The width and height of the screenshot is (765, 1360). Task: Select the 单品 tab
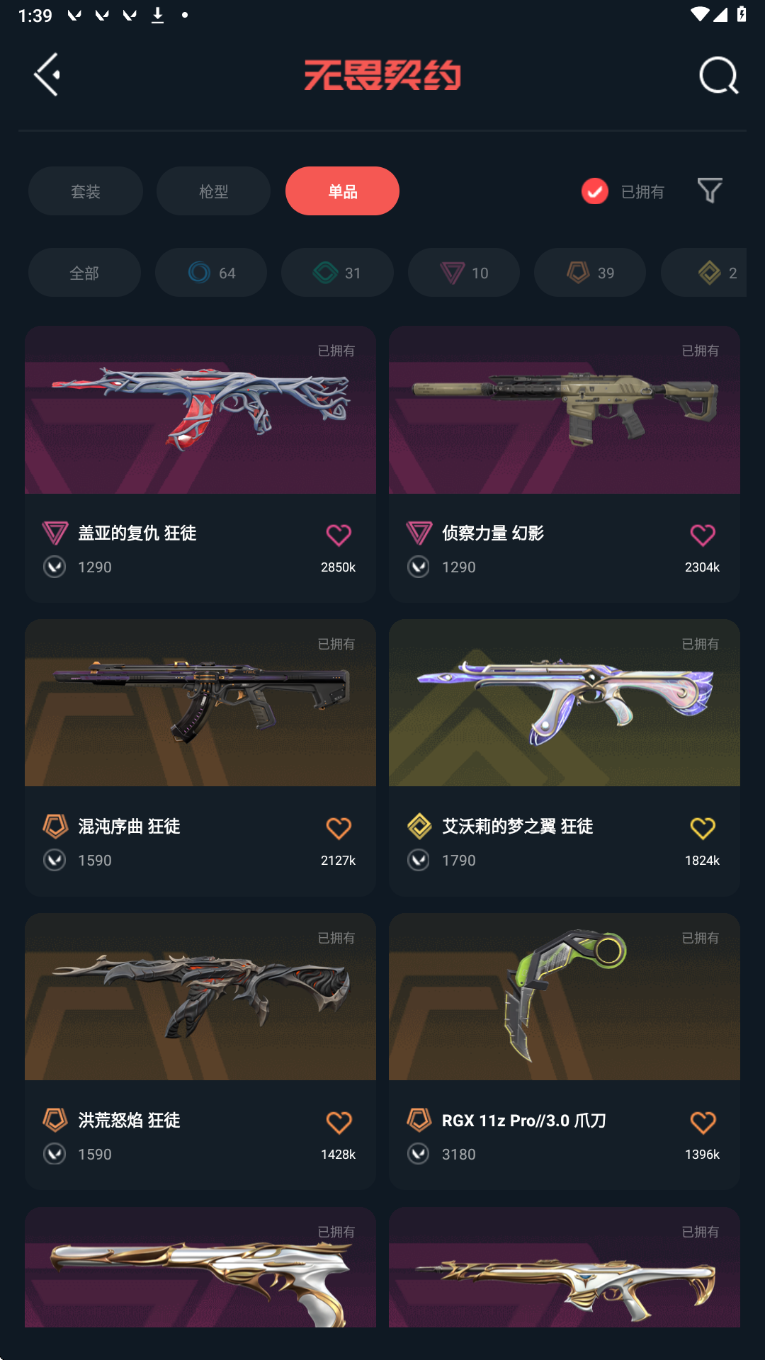click(342, 191)
